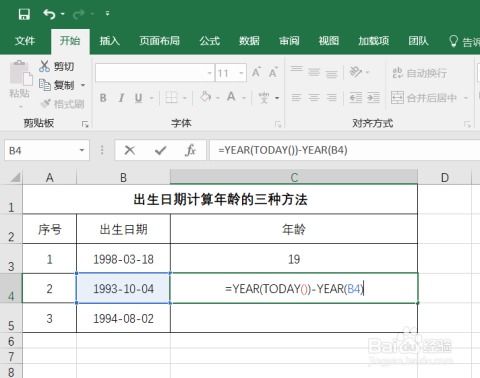Open the Font Color dropdown arrow

pos(244,98)
